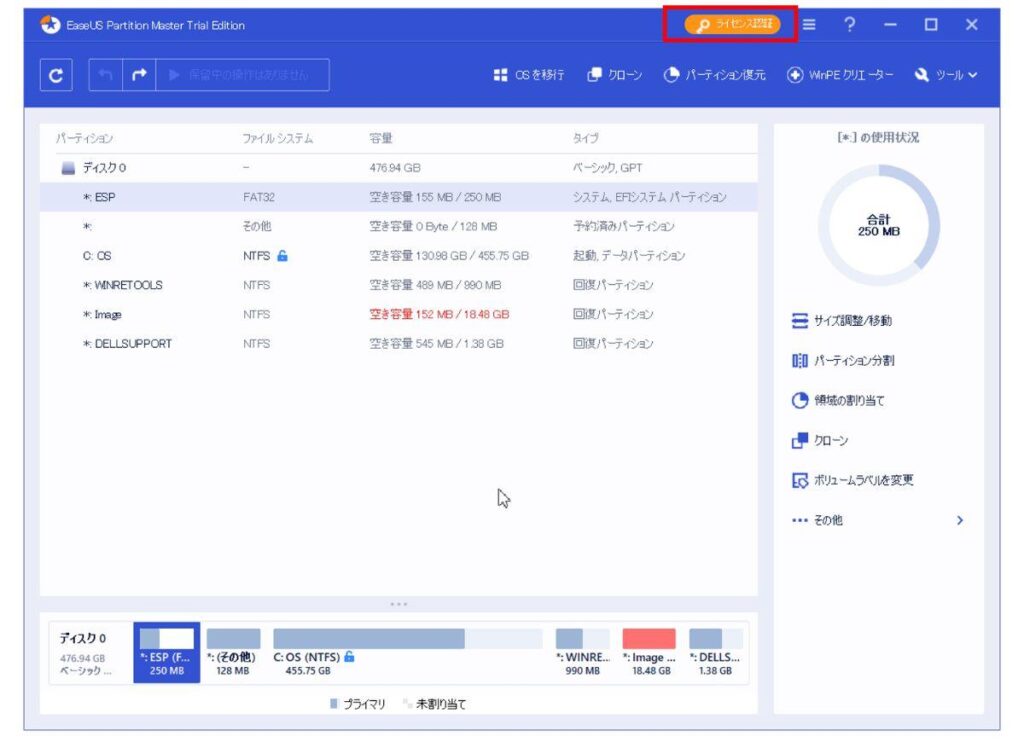Select WINRE 990 MB block in disk map
The height and width of the screenshot is (754, 1024).
pyautogui.click(x=583, y=652)
